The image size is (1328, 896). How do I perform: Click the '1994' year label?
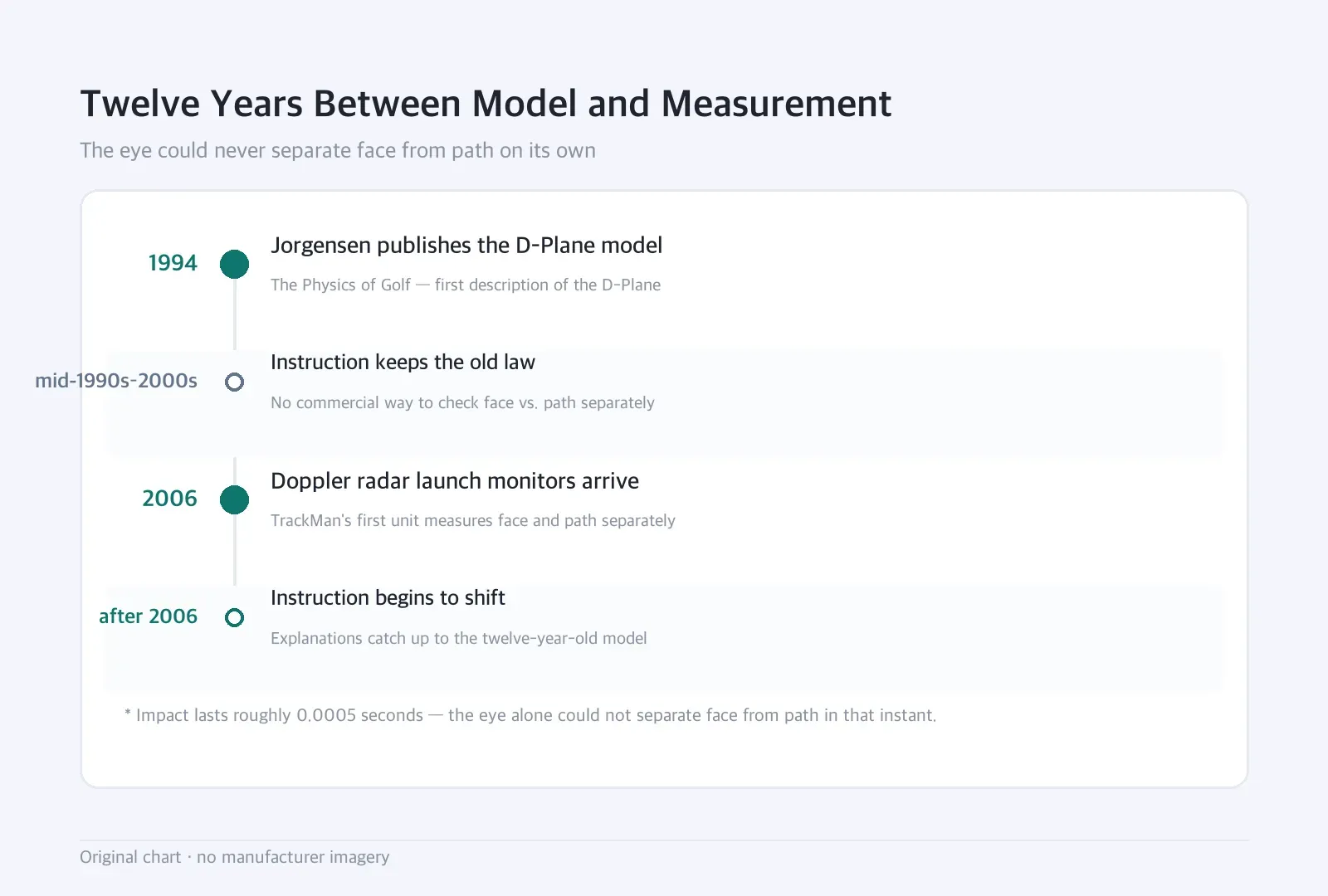[173, 263]
